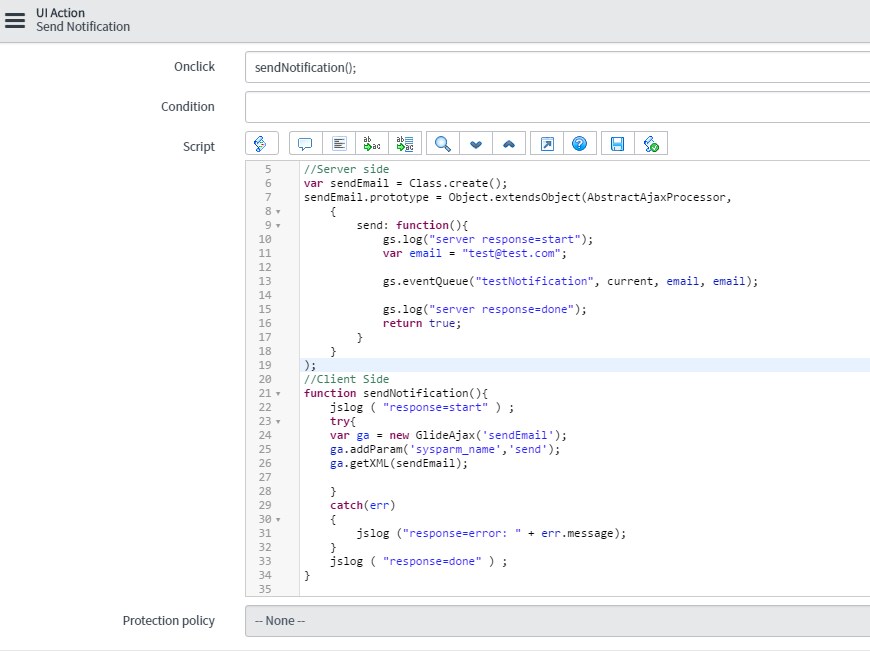Click the Replace (ab→ac) icon

(372, 144)
